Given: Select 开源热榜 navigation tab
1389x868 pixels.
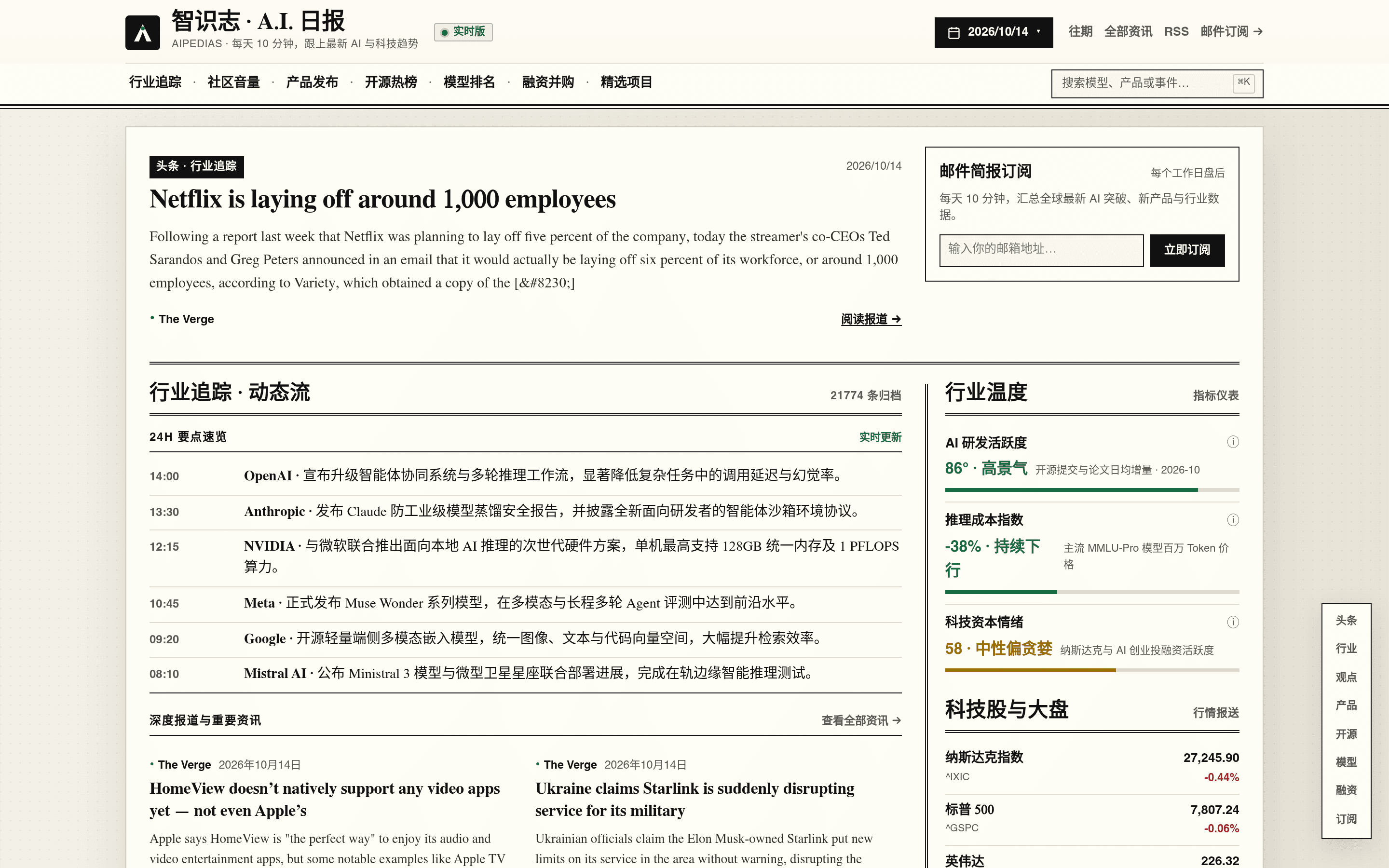Looking at the screenshot, I should tap(391, 82).
